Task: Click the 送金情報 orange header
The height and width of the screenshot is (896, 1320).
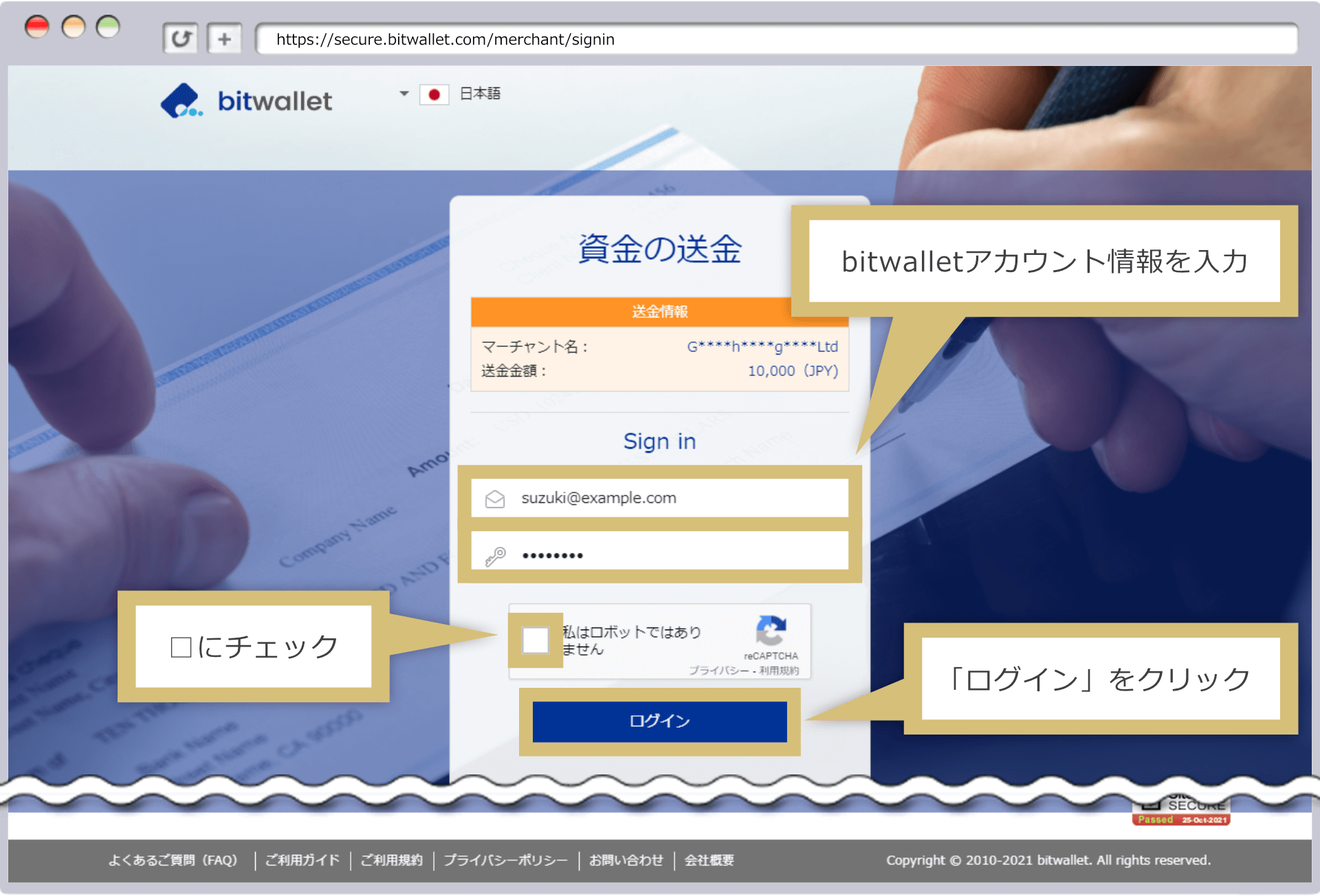Action: (659, 312)
